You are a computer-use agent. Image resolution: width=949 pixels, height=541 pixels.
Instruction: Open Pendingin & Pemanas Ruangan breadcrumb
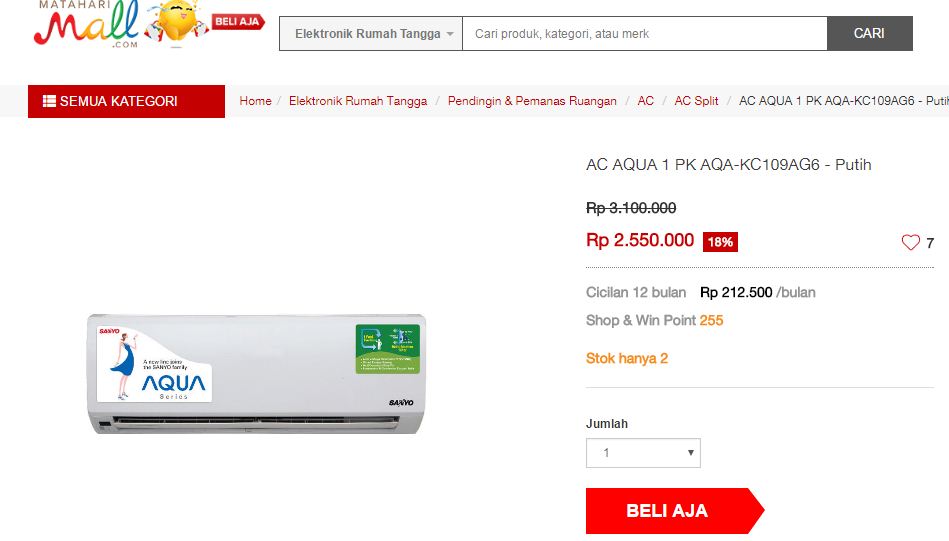pyautogui.click(x=532, y=101)
